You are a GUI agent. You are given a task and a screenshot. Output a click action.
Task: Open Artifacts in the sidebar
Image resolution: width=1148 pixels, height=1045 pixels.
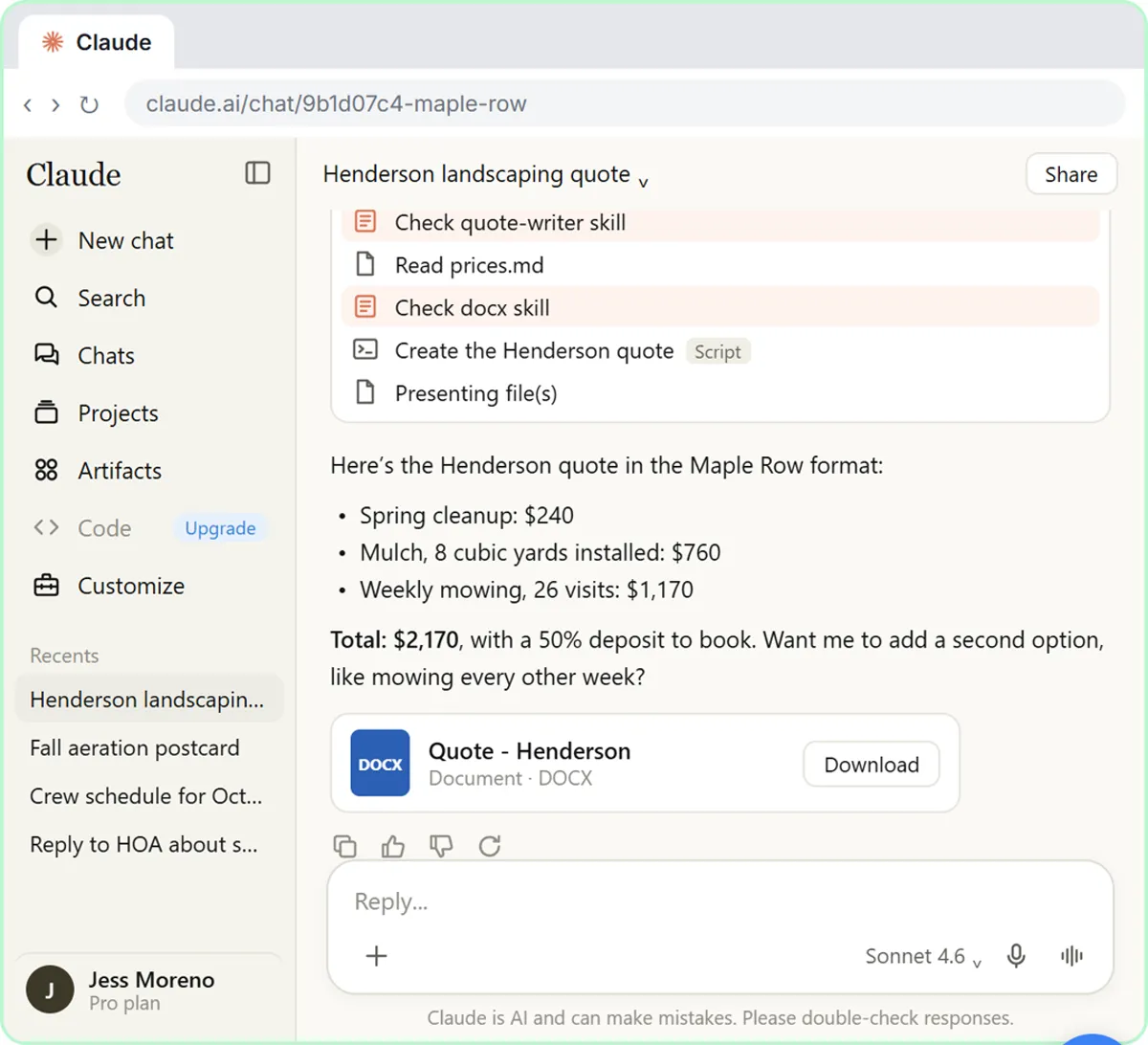pyautogui.click(x=98, y=470)
